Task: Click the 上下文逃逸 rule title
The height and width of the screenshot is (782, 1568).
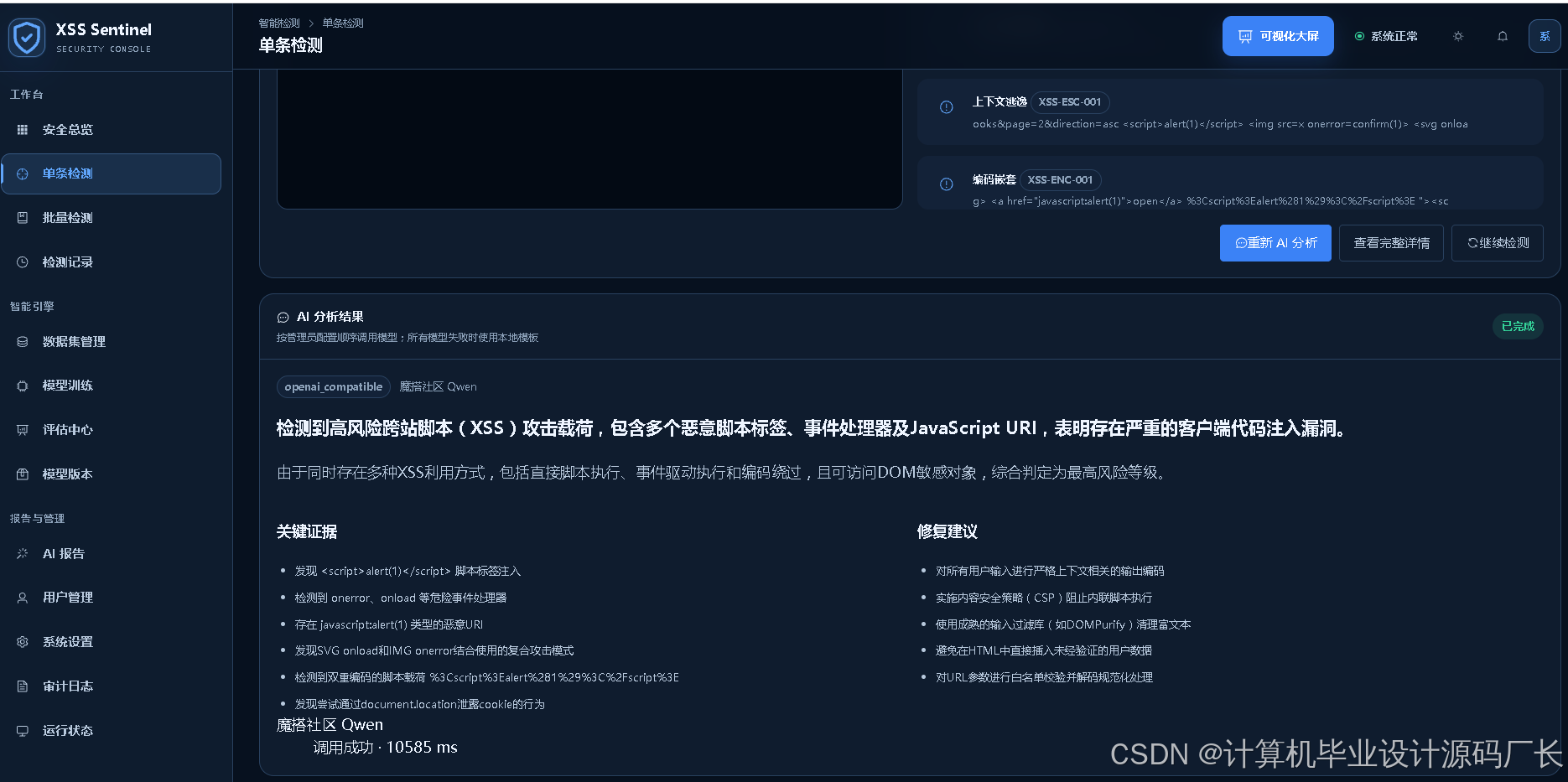Action: pyautogui.click(x=999, y=102)
